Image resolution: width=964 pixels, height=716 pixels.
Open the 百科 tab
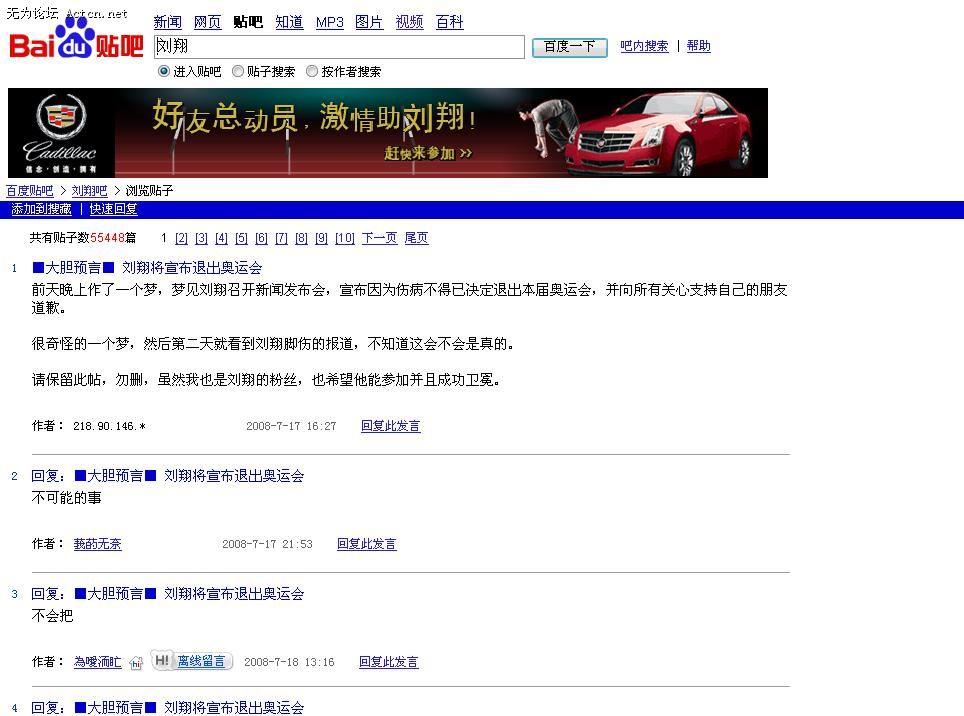[x=449, y=22]
